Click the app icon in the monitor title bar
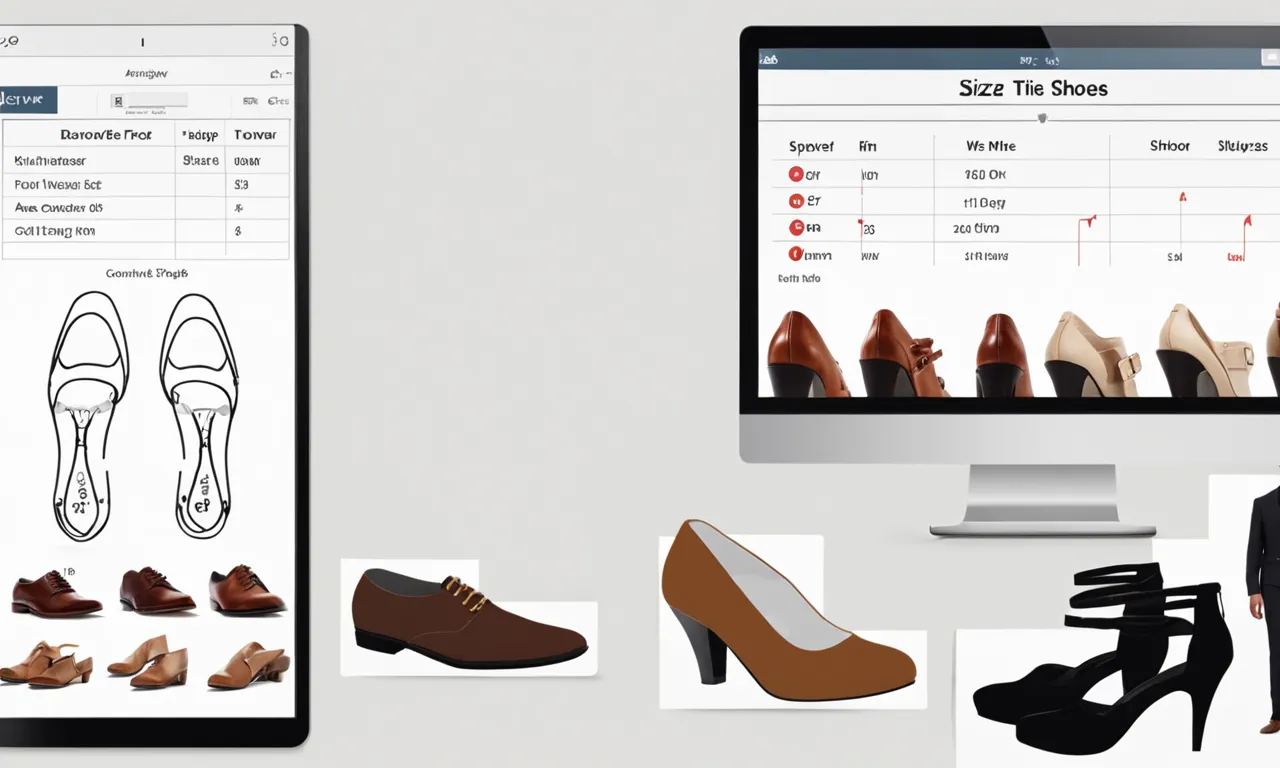 [x=770, y=61]
